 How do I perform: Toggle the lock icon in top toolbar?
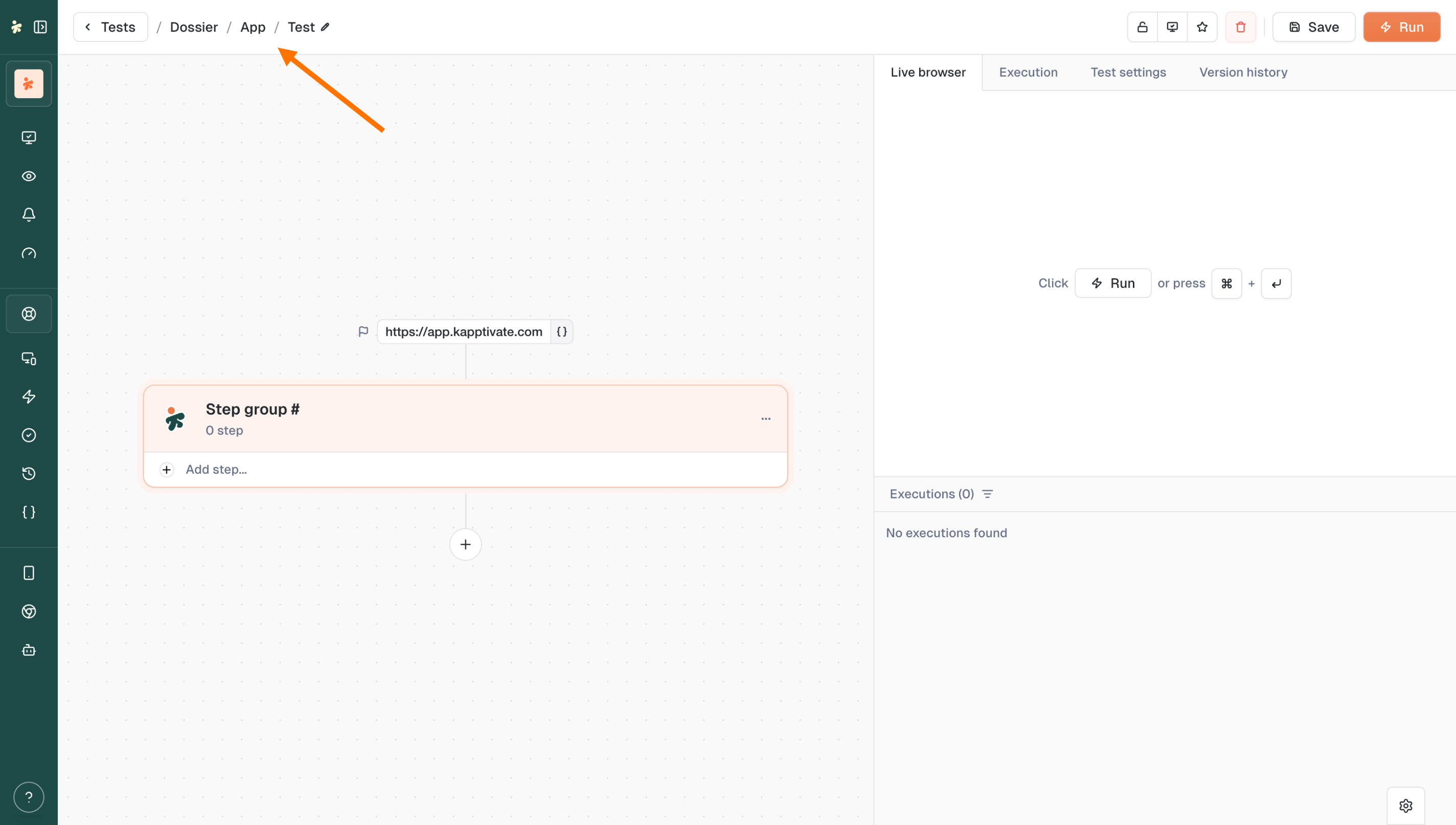pyautogui.click(x=1142, y=27)
